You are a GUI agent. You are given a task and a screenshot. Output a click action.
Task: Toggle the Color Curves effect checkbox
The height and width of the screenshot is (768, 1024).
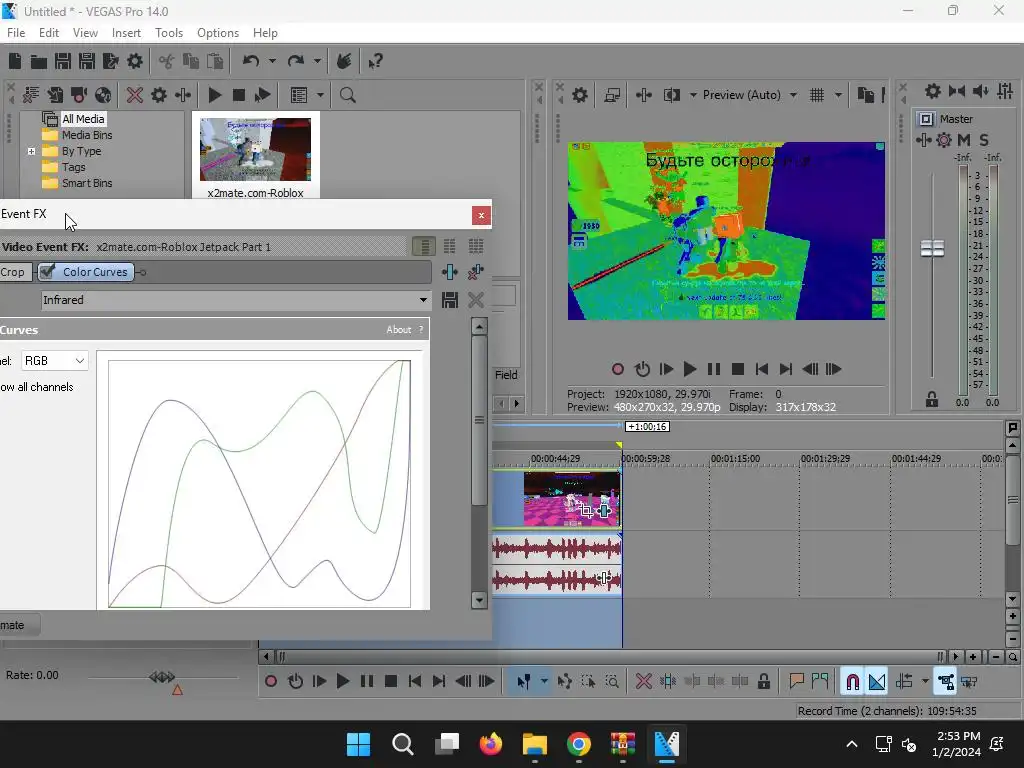click(47, 272)
